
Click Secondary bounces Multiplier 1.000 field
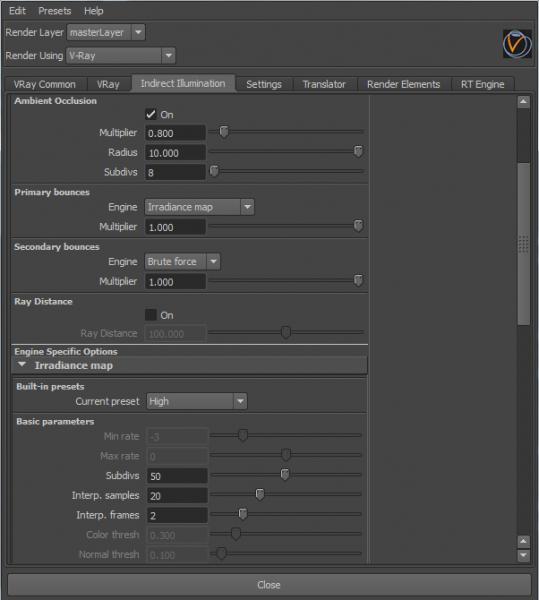point(175,282)
